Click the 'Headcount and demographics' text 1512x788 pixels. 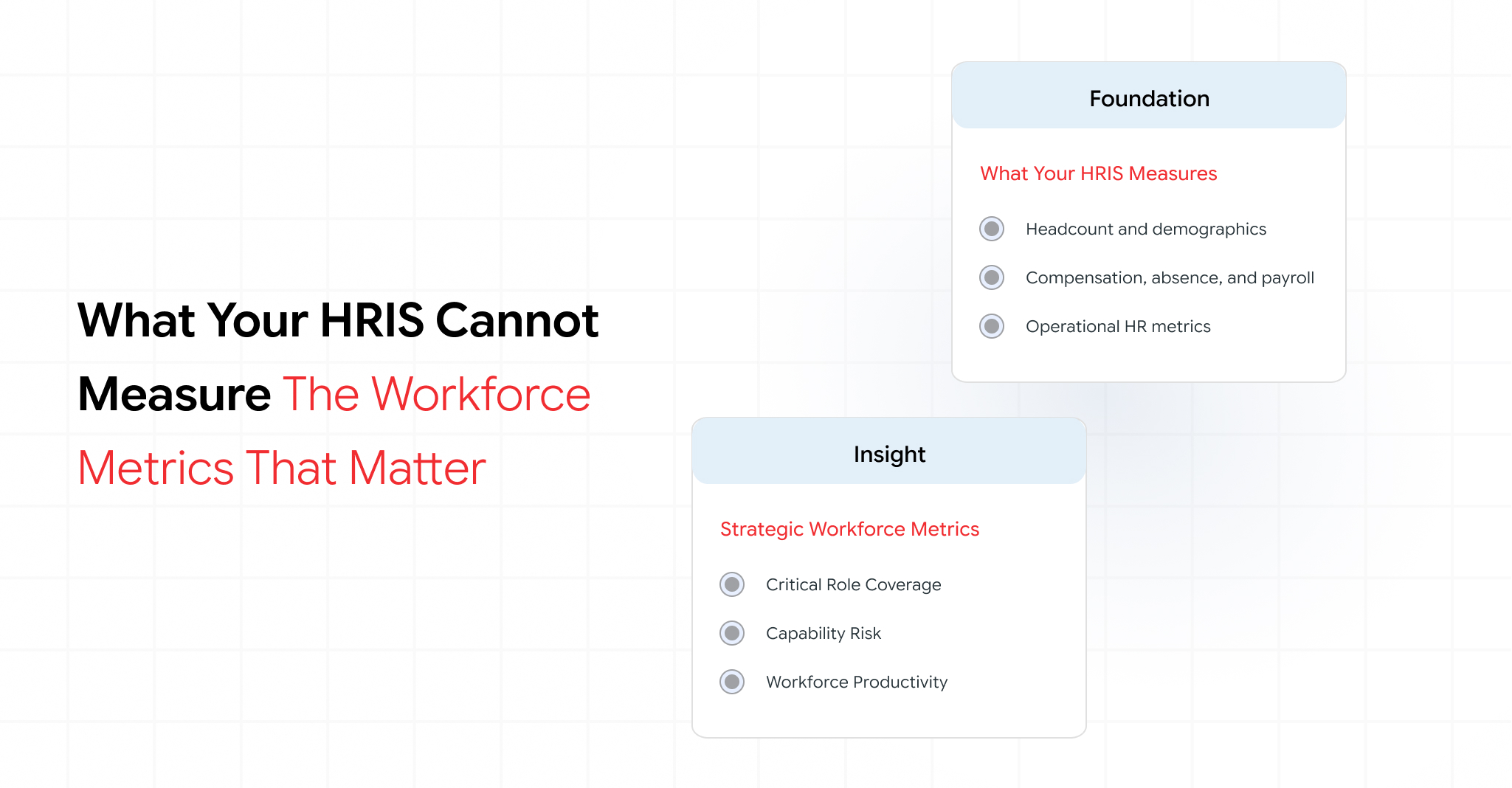point(1146,229)
